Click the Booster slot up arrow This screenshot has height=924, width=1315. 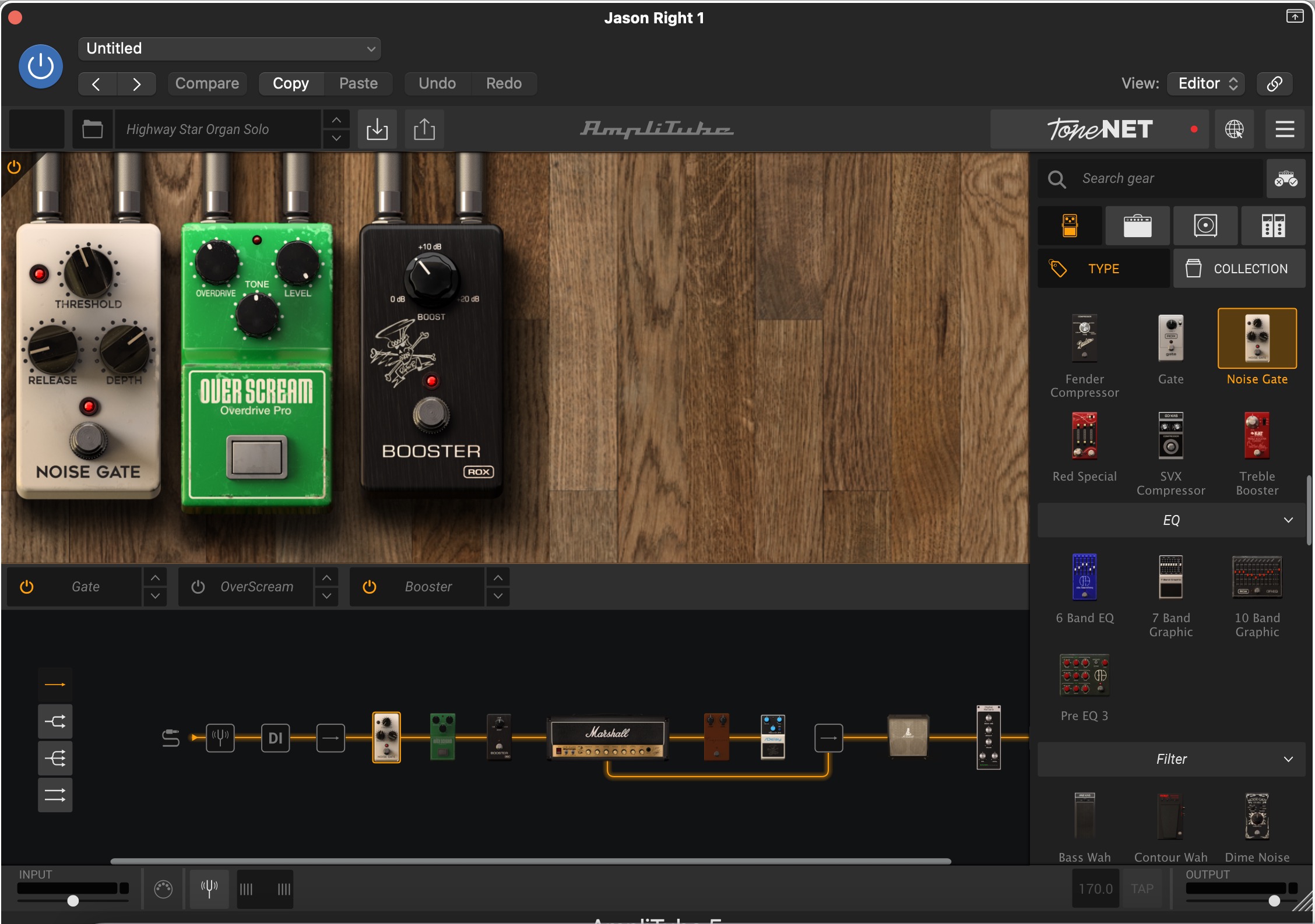tap(498, 577)
